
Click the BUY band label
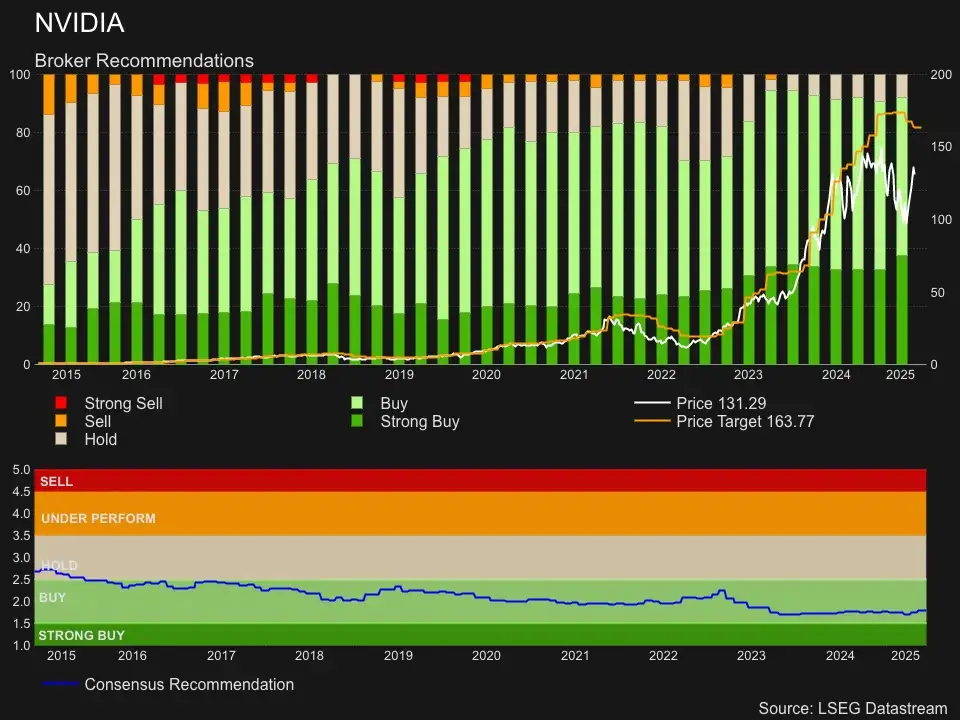[x=52, y=597]
